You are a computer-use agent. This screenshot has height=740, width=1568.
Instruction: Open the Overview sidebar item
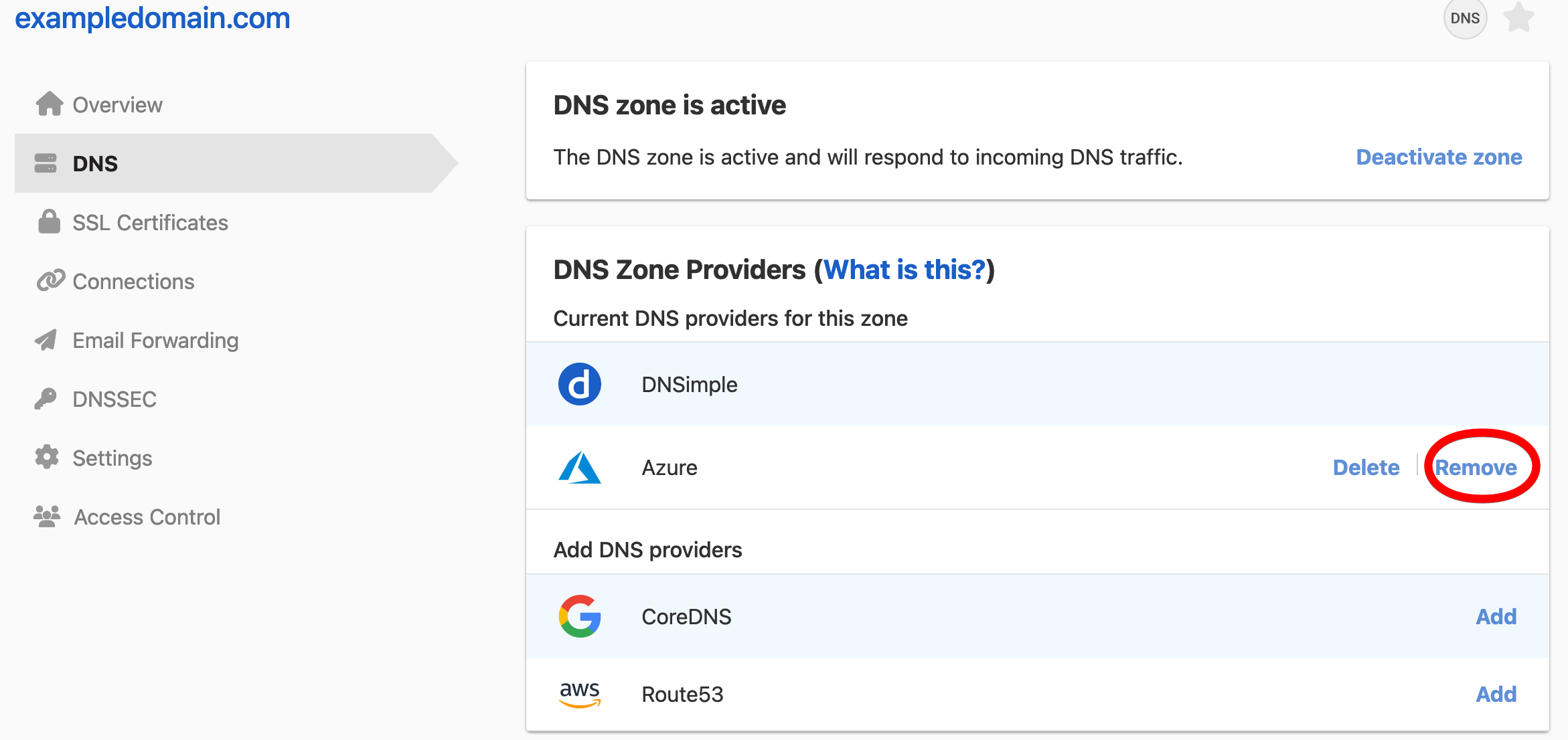pos(117,105)
